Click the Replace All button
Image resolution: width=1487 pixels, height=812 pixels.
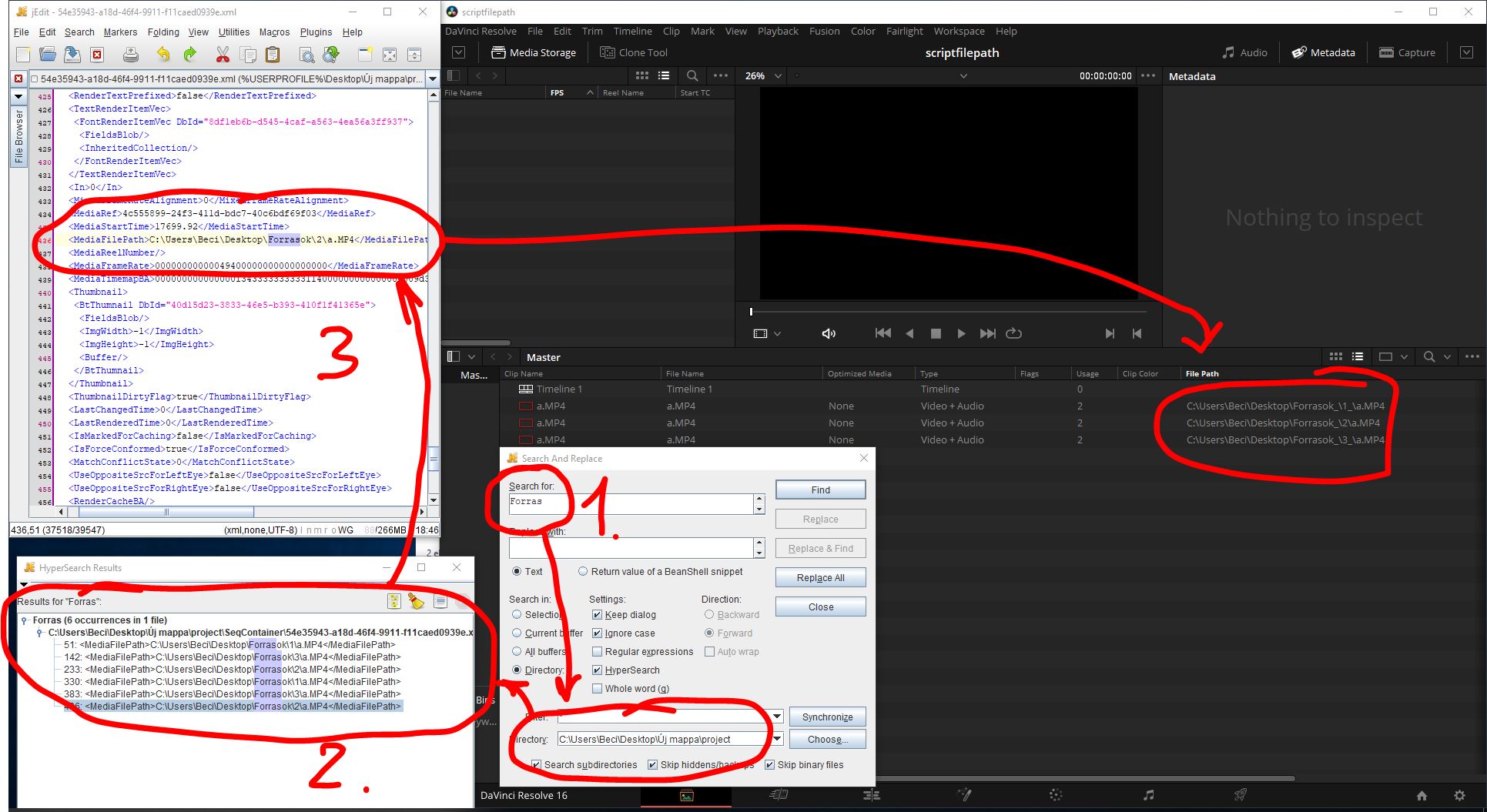820,578
